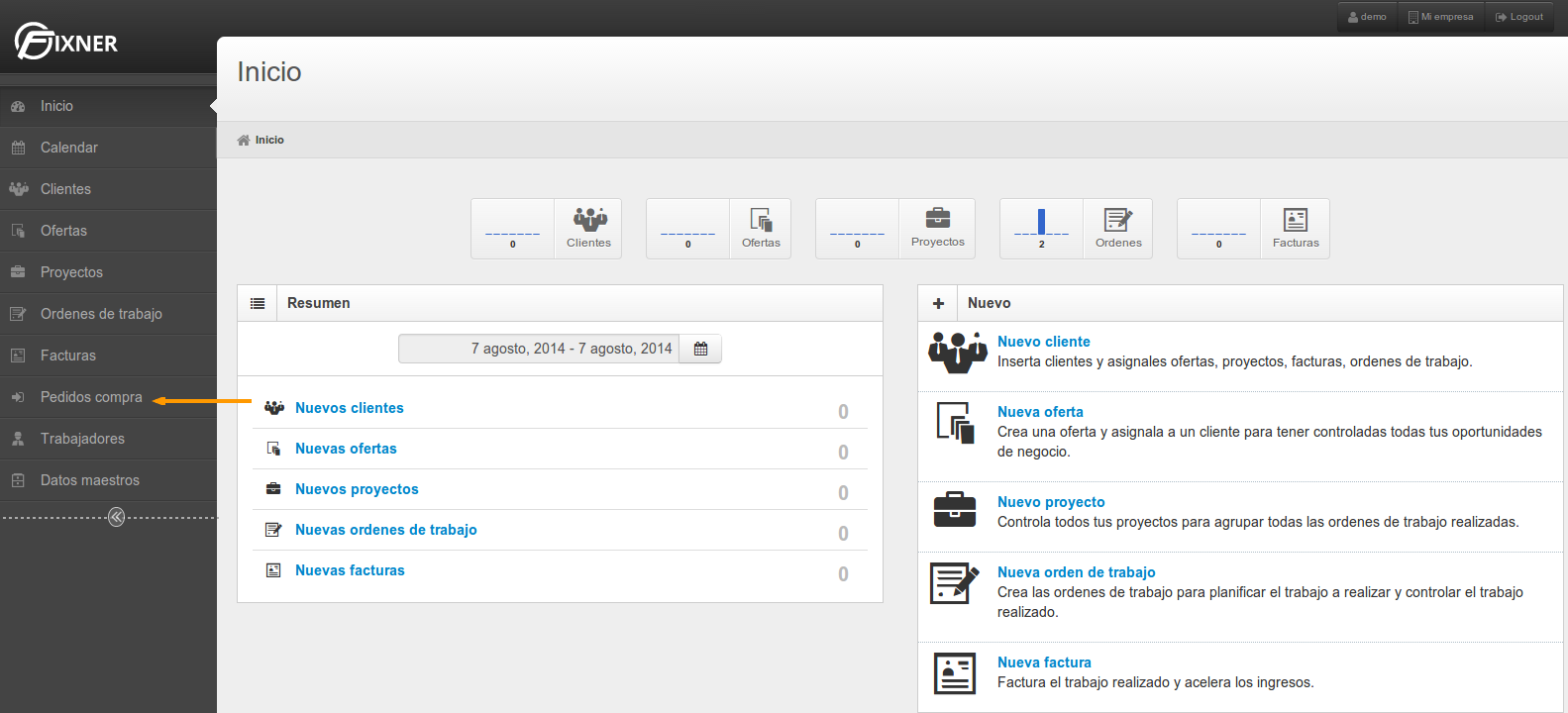Click the Ordenes de trabajo sidebar icon
1568x713 pixels.
coord(18,314)
